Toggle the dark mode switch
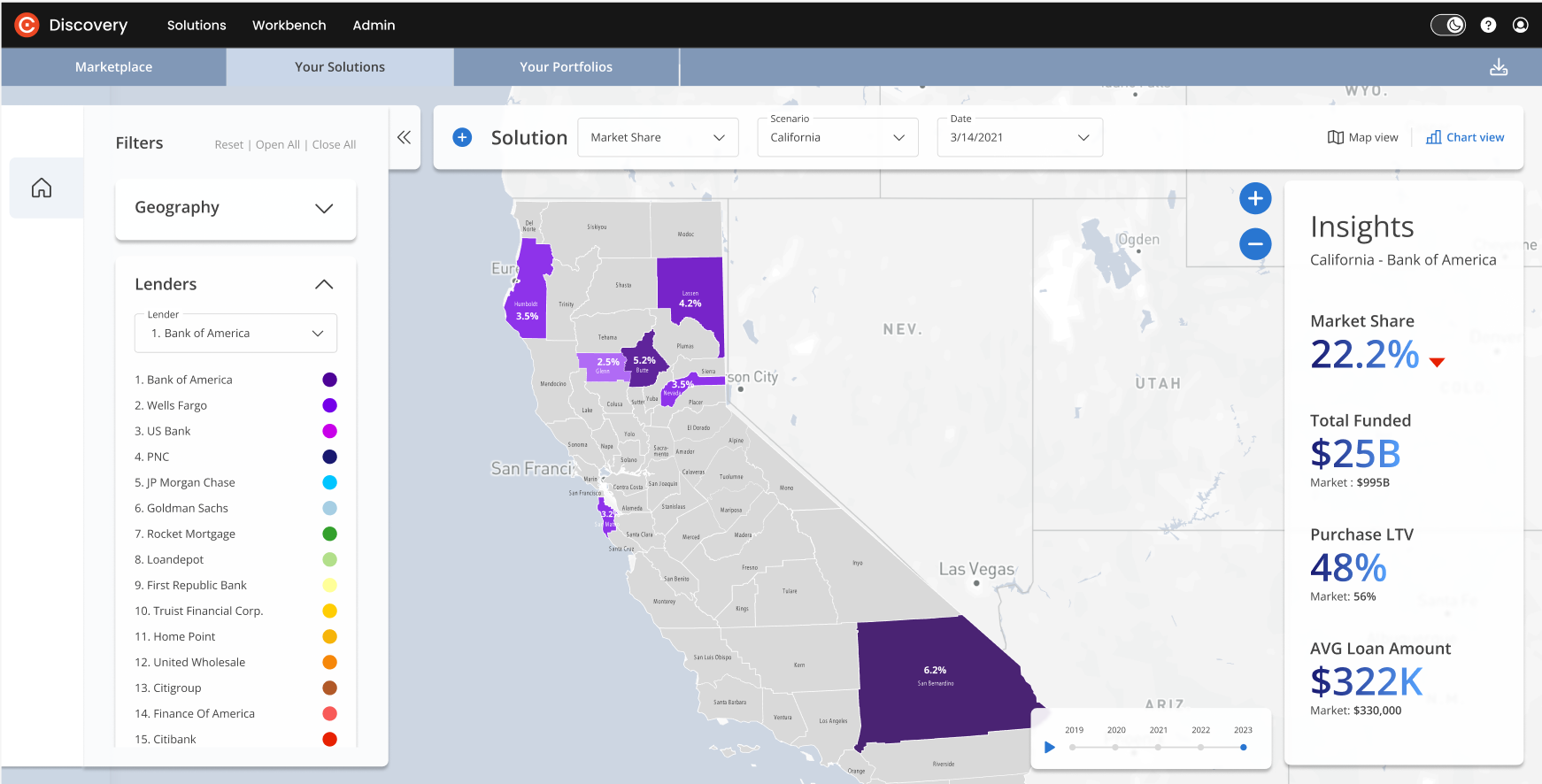The image size is (1542, 784). tap(1448, 25)
